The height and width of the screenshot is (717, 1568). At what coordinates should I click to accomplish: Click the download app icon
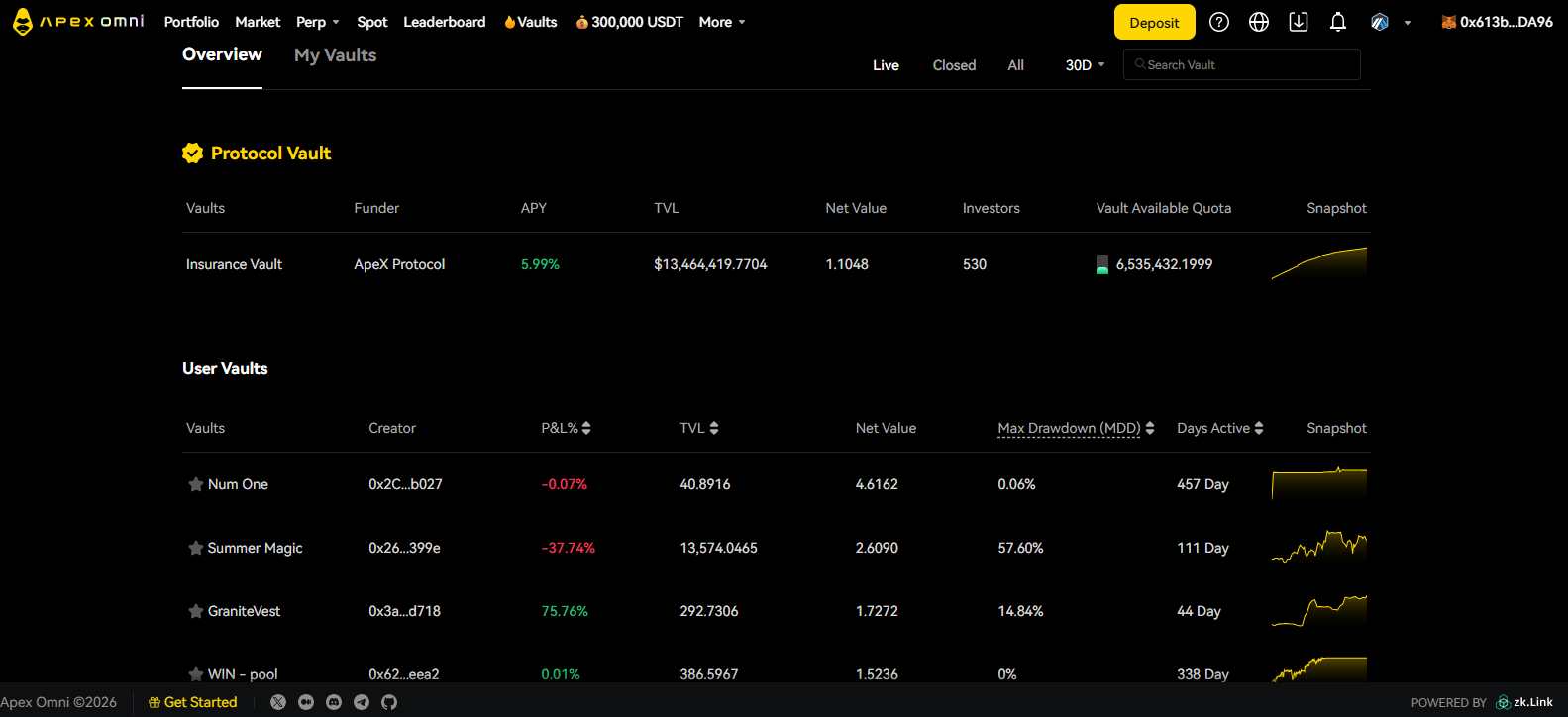click(x=1299, y=22)
